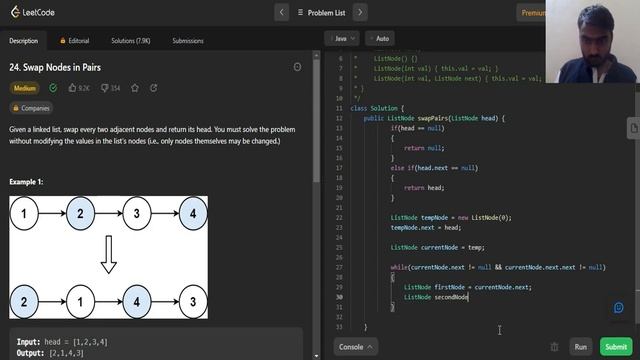This screenshot has width=640, height=360.
Task: Open the Editorial tab
Action: 75,41
